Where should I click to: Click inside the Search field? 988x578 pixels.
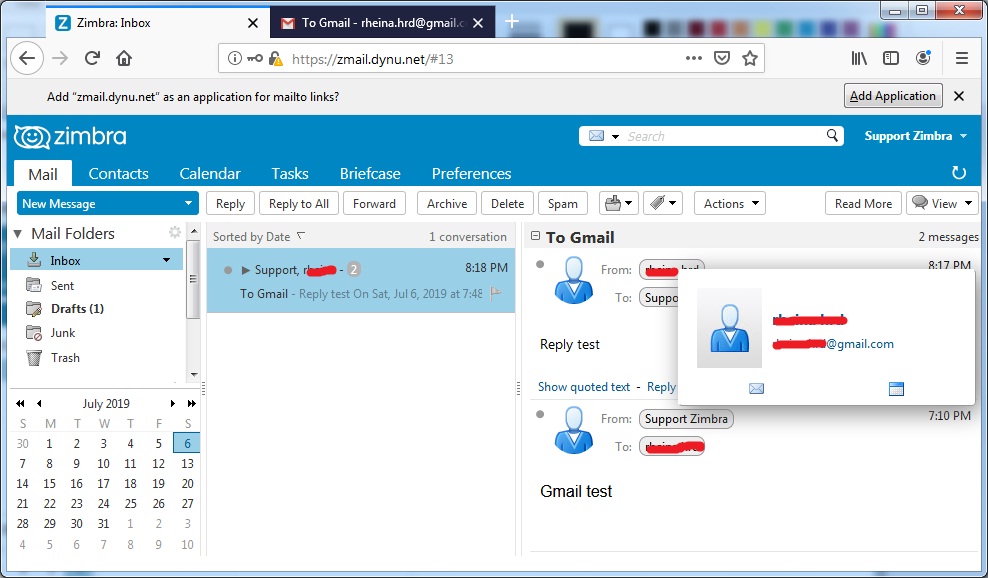[720, 135]
